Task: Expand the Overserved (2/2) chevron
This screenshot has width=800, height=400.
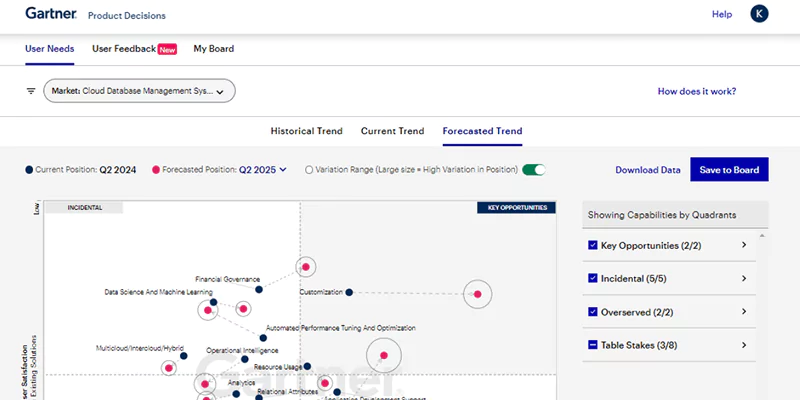Action: tap(743, 312)
